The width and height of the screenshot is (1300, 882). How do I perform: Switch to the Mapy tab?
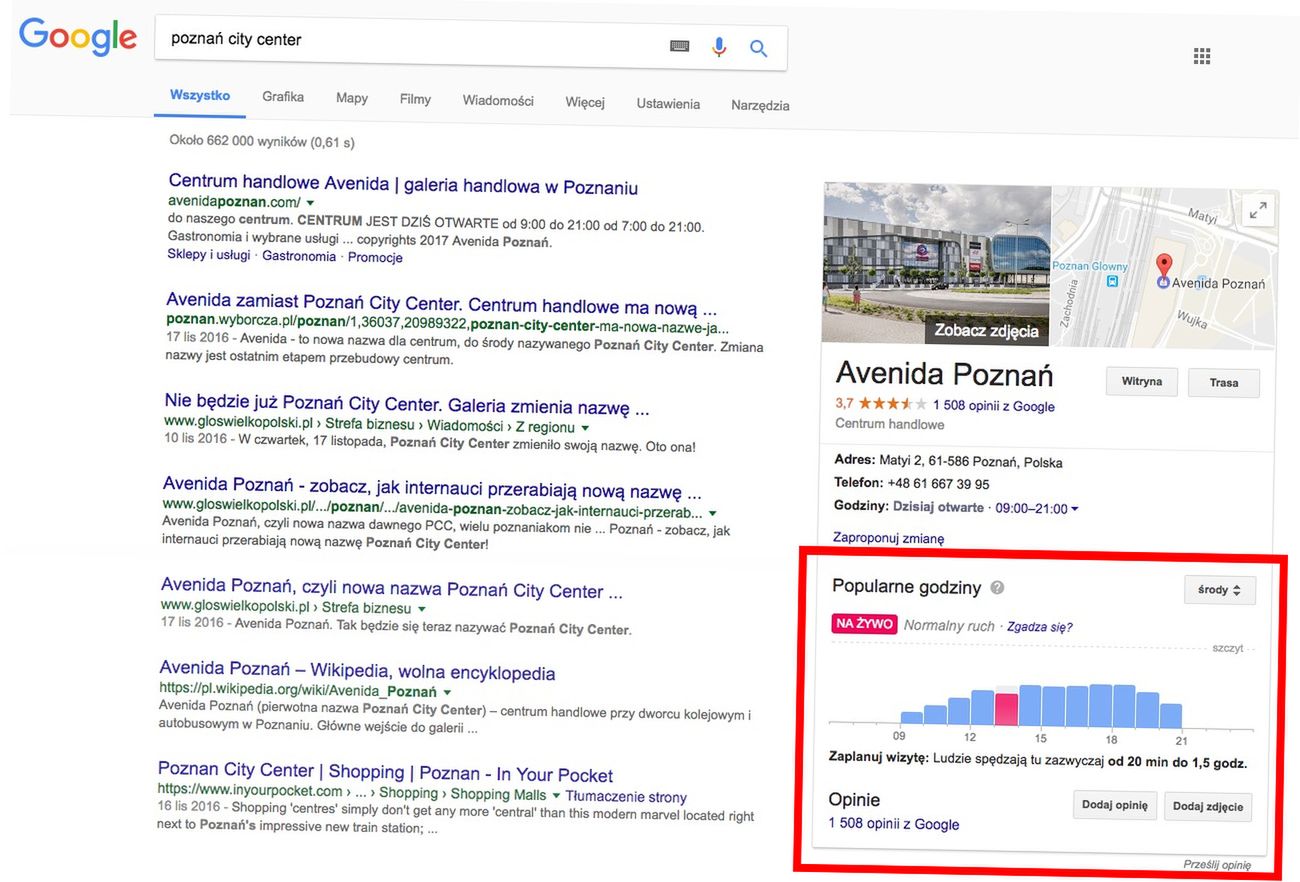pyautogui.click(x=352, y=98)
